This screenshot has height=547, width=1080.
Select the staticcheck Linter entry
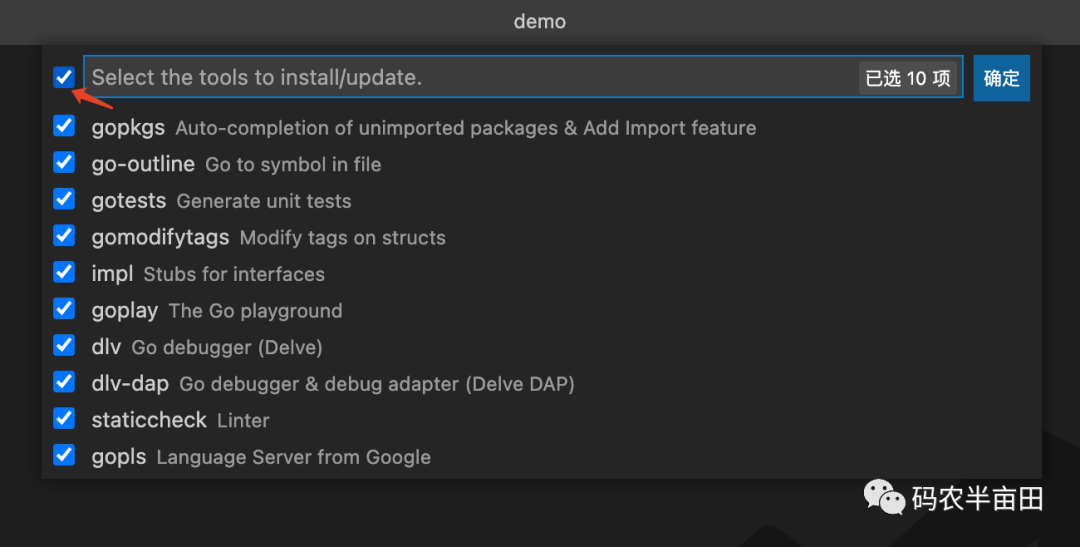point(180,420)
